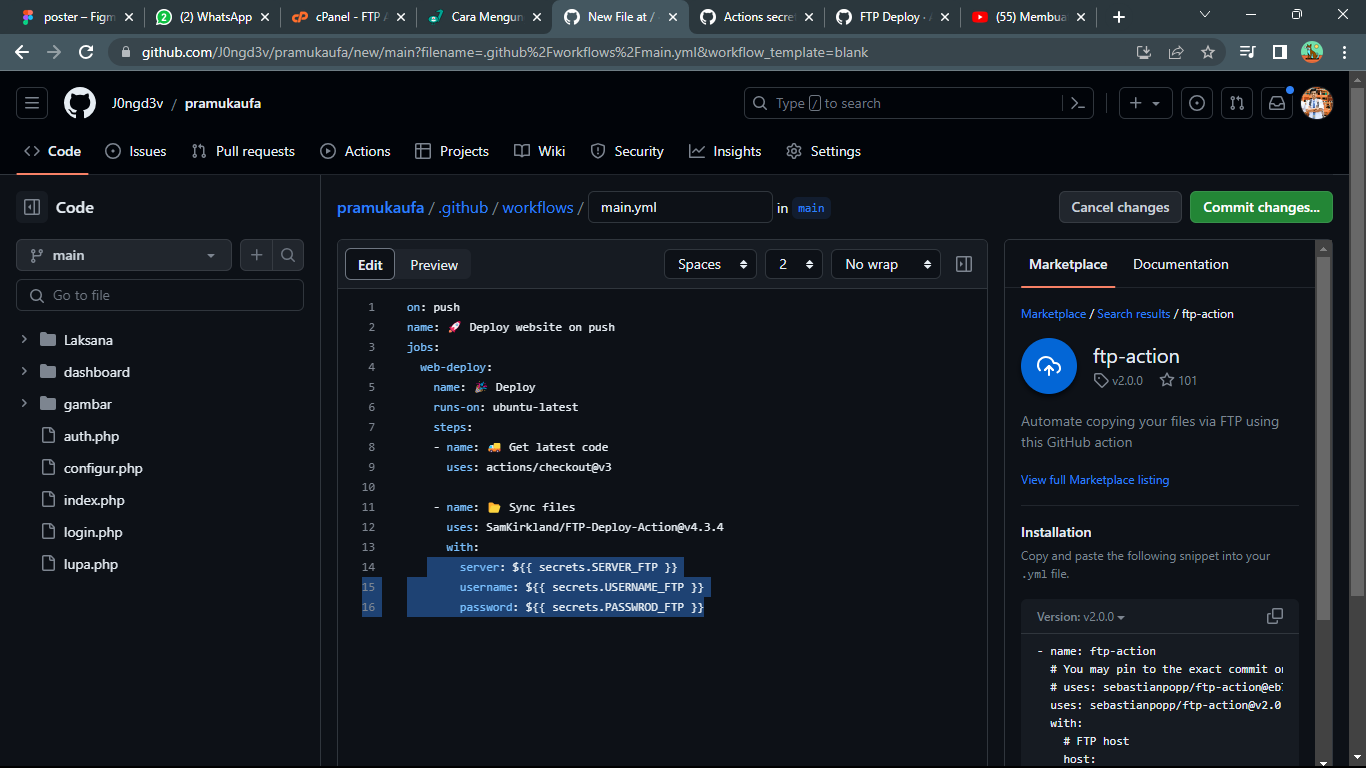
Task: Open the Security tab
Action: click(627, 151)
